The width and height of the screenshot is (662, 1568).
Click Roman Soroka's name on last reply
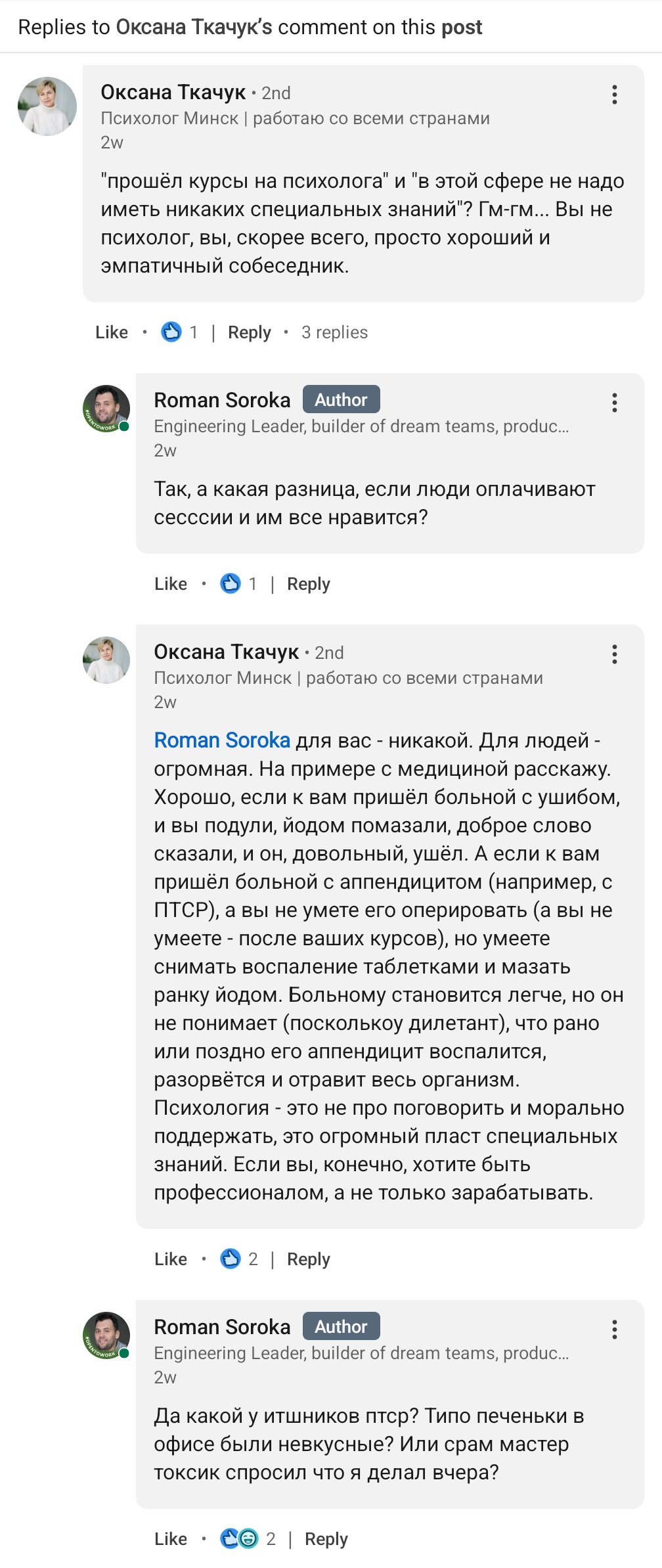pos(222,1327)
